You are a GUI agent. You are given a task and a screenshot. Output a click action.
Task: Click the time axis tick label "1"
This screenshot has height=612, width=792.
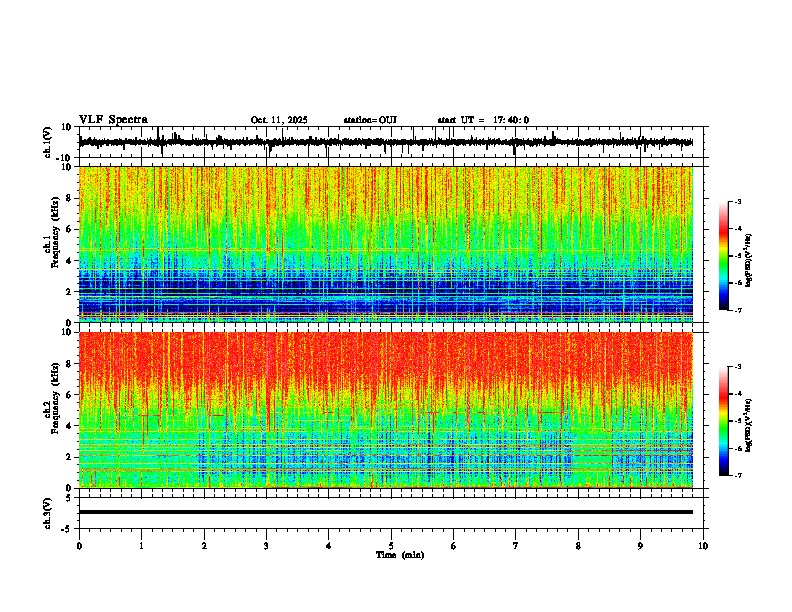[x=141, y=546]
